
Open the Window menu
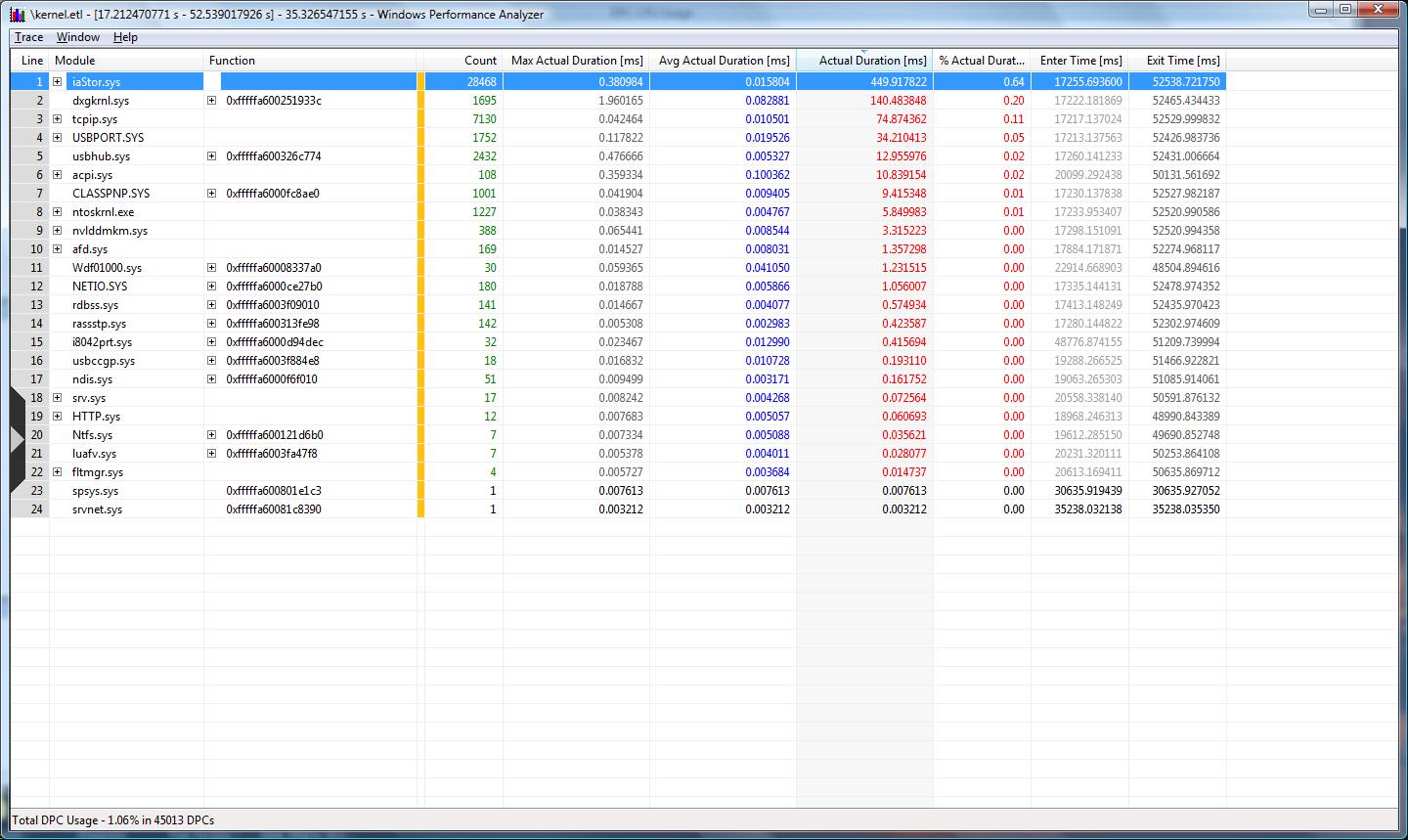(x=77, y=37)
